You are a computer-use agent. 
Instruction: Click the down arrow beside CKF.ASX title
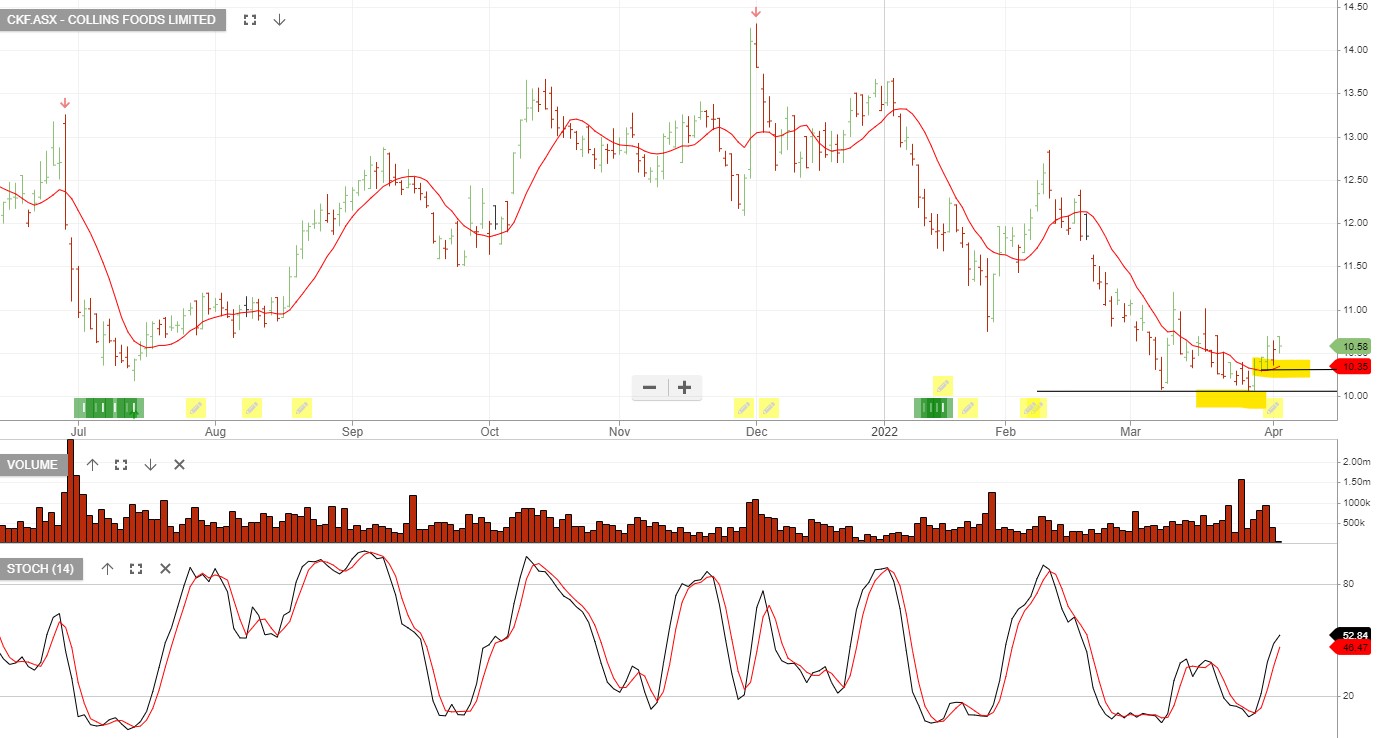click(279, 19)
